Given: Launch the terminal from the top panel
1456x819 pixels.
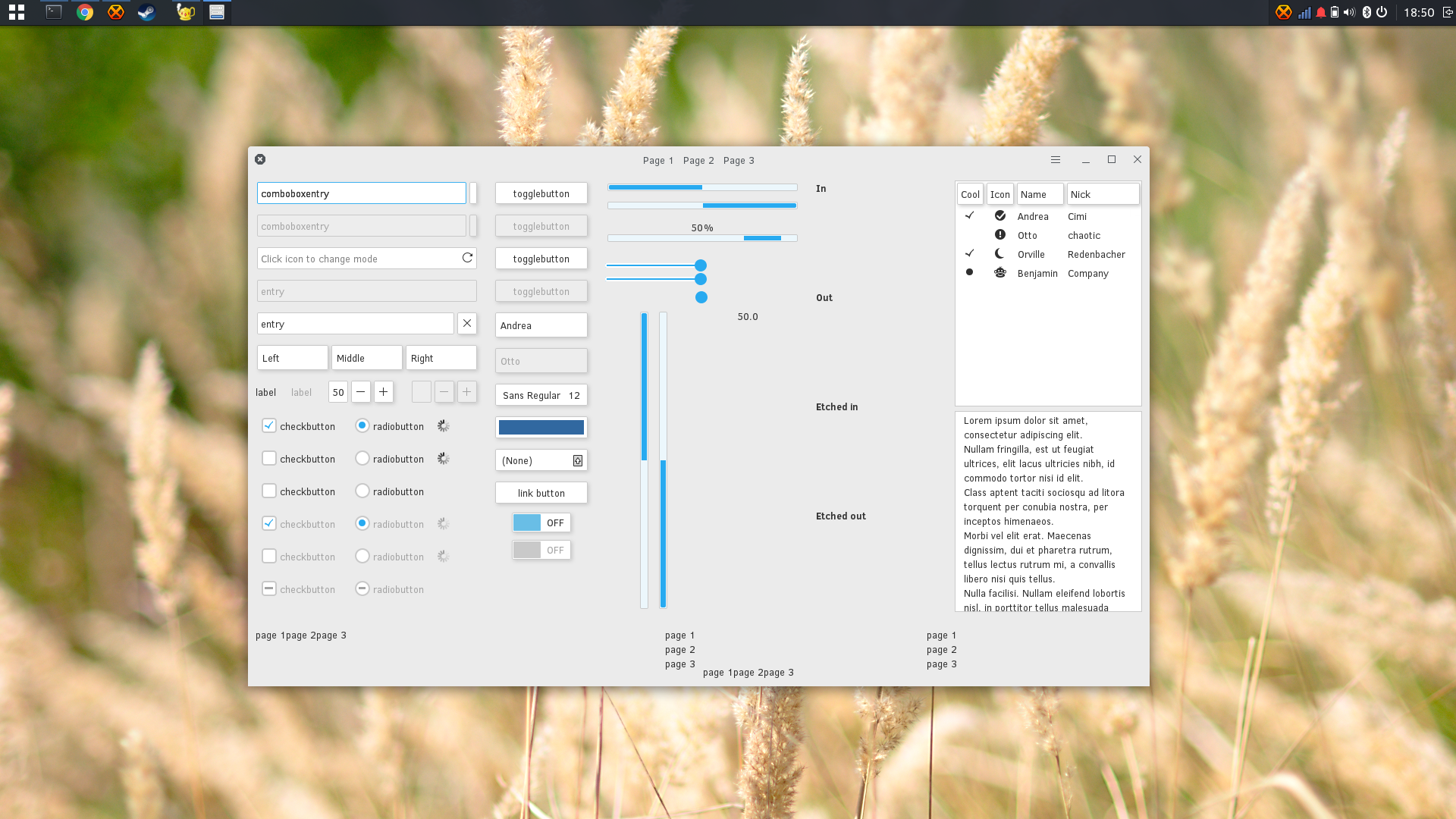Looking at the screenshot, I should [54, 12].
